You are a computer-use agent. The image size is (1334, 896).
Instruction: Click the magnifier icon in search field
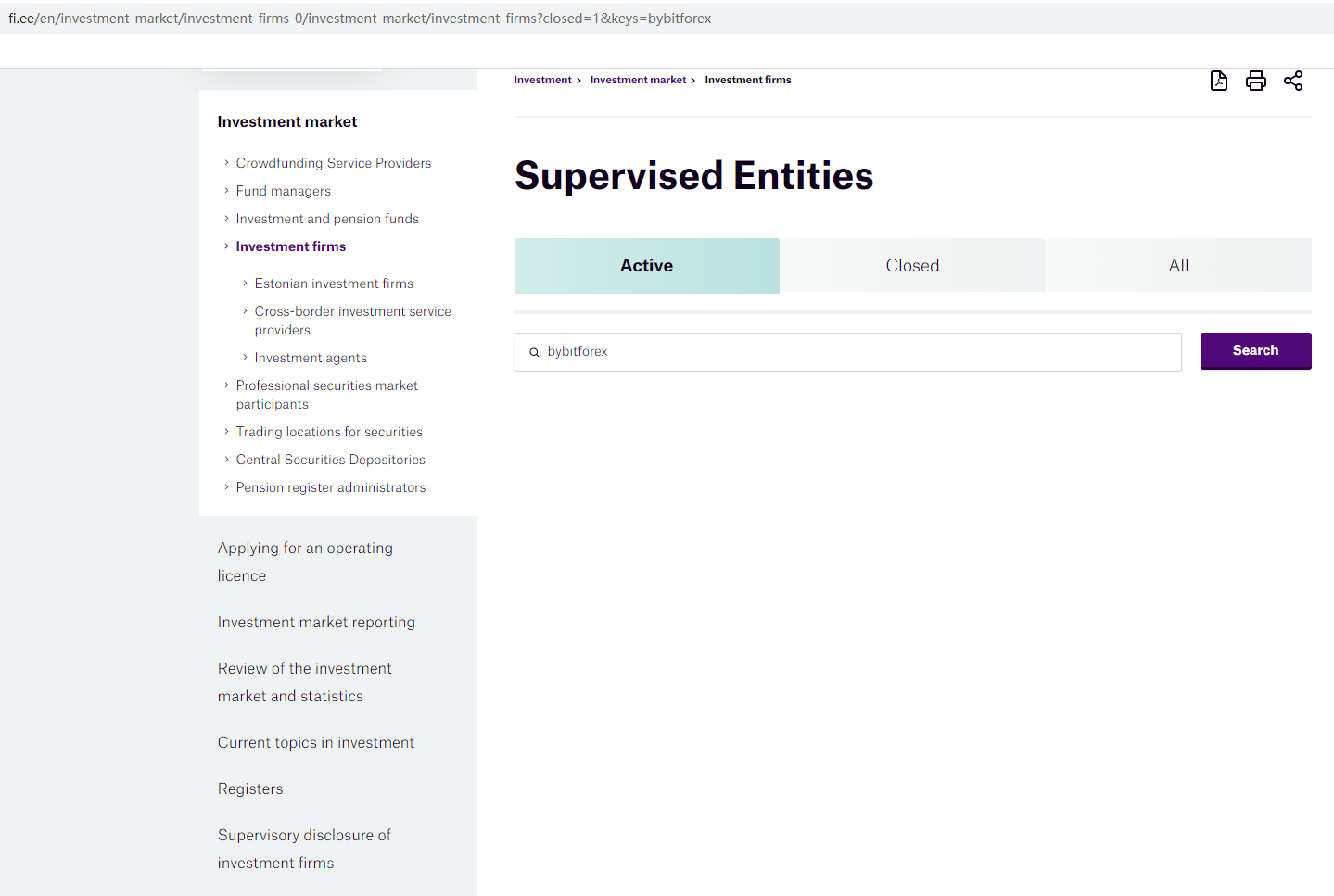[534, 352]
